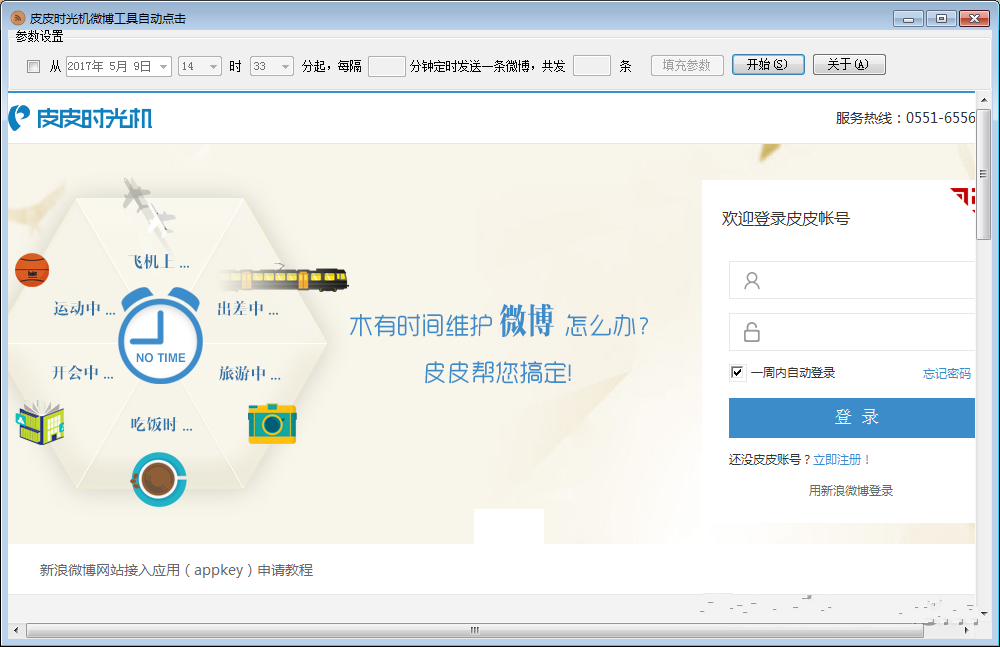Click the 飞机上 label
Viewport: 1000px width, 647px height.
point(158,262)
